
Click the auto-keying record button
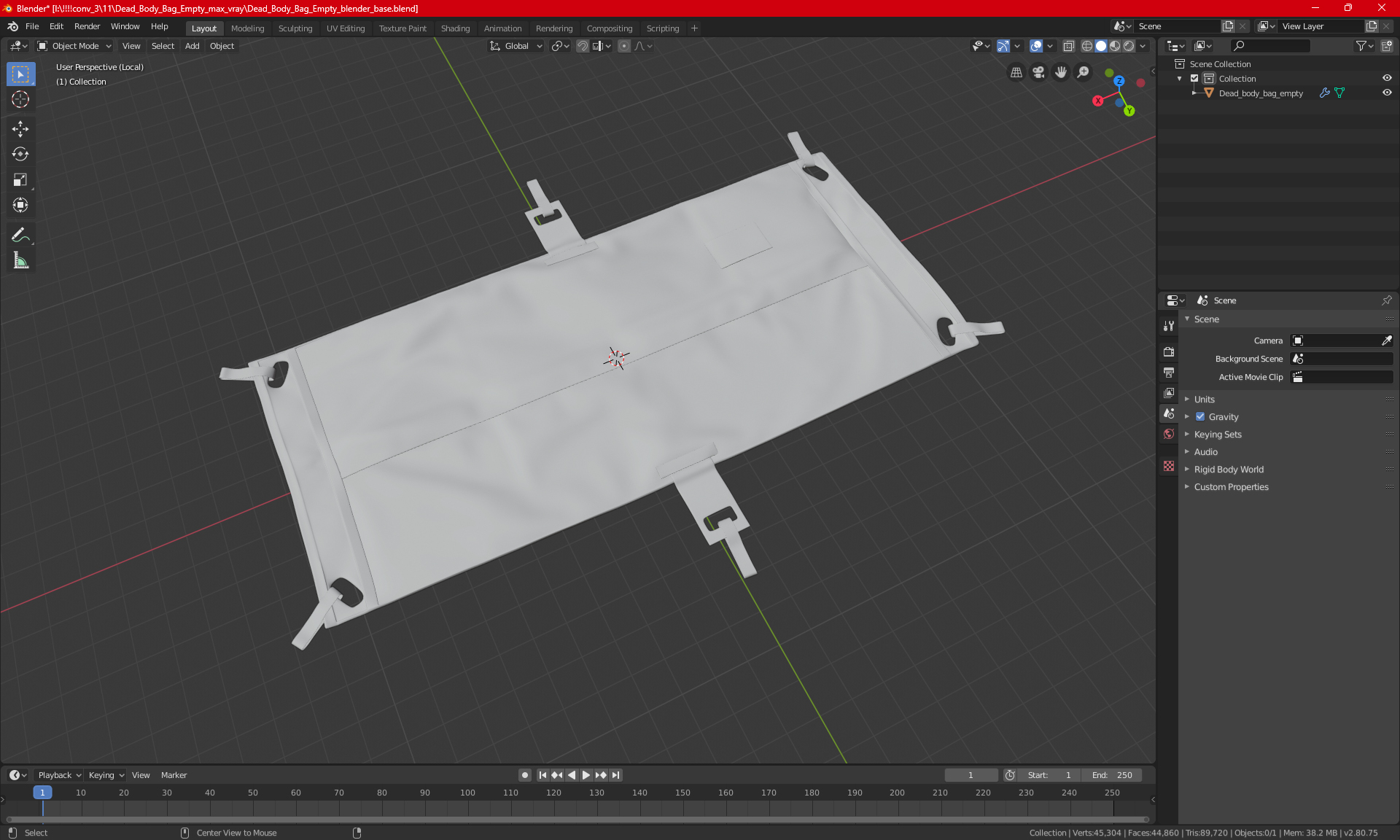(524, 775)
